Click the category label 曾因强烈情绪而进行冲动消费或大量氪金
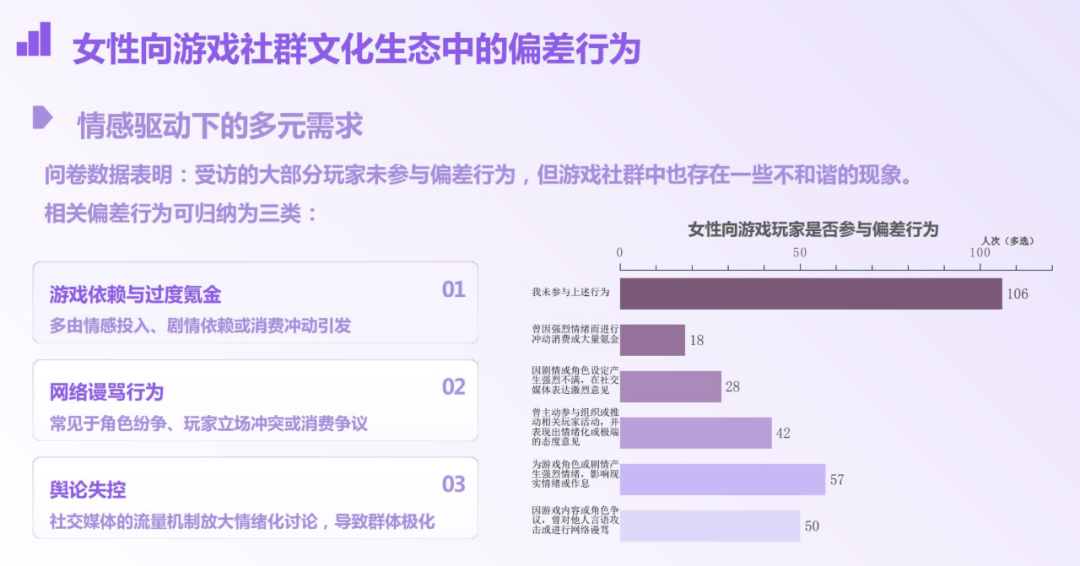 (574, 334)
